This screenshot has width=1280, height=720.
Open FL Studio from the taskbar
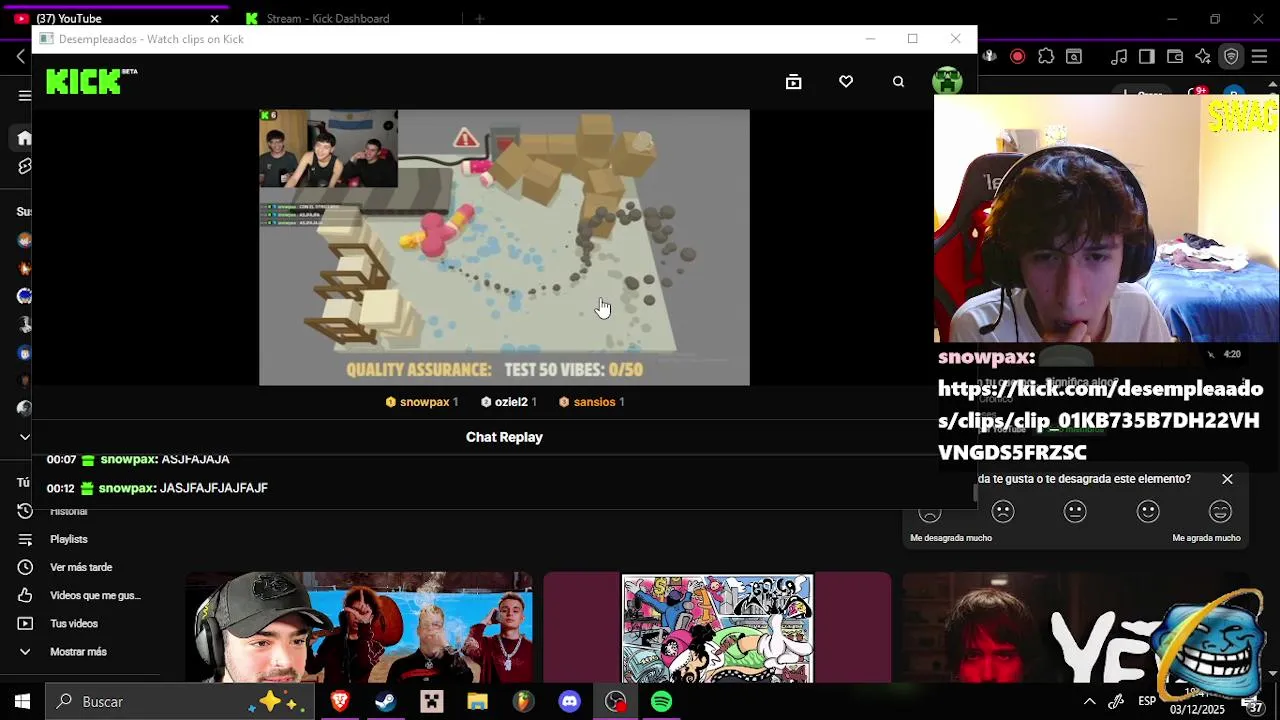click(x=523, y=702)
